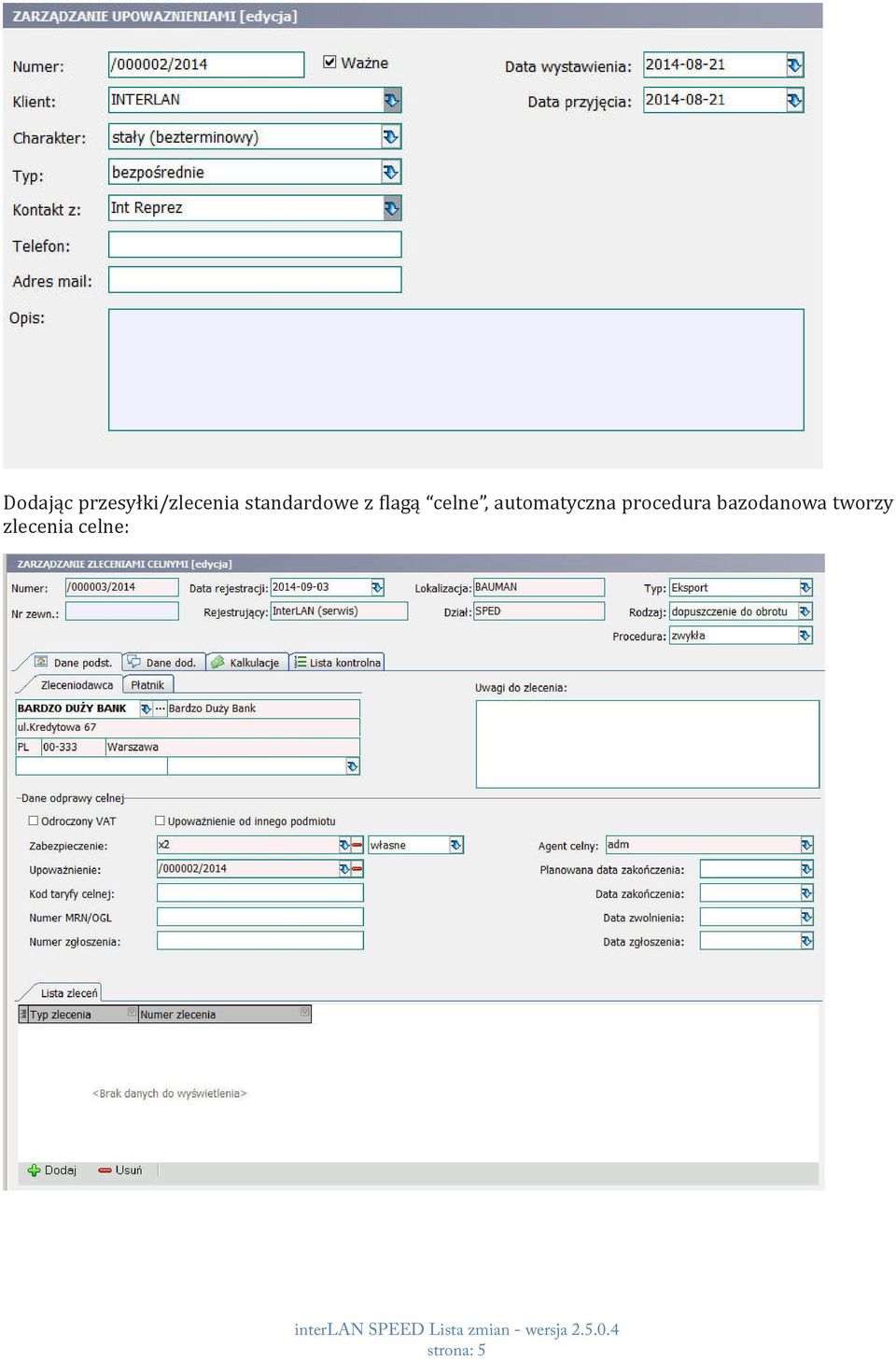Open the Procedura zwykła dropdown arrow
The width and height of the screenshot is (896, 1361).
click(805, 636)
